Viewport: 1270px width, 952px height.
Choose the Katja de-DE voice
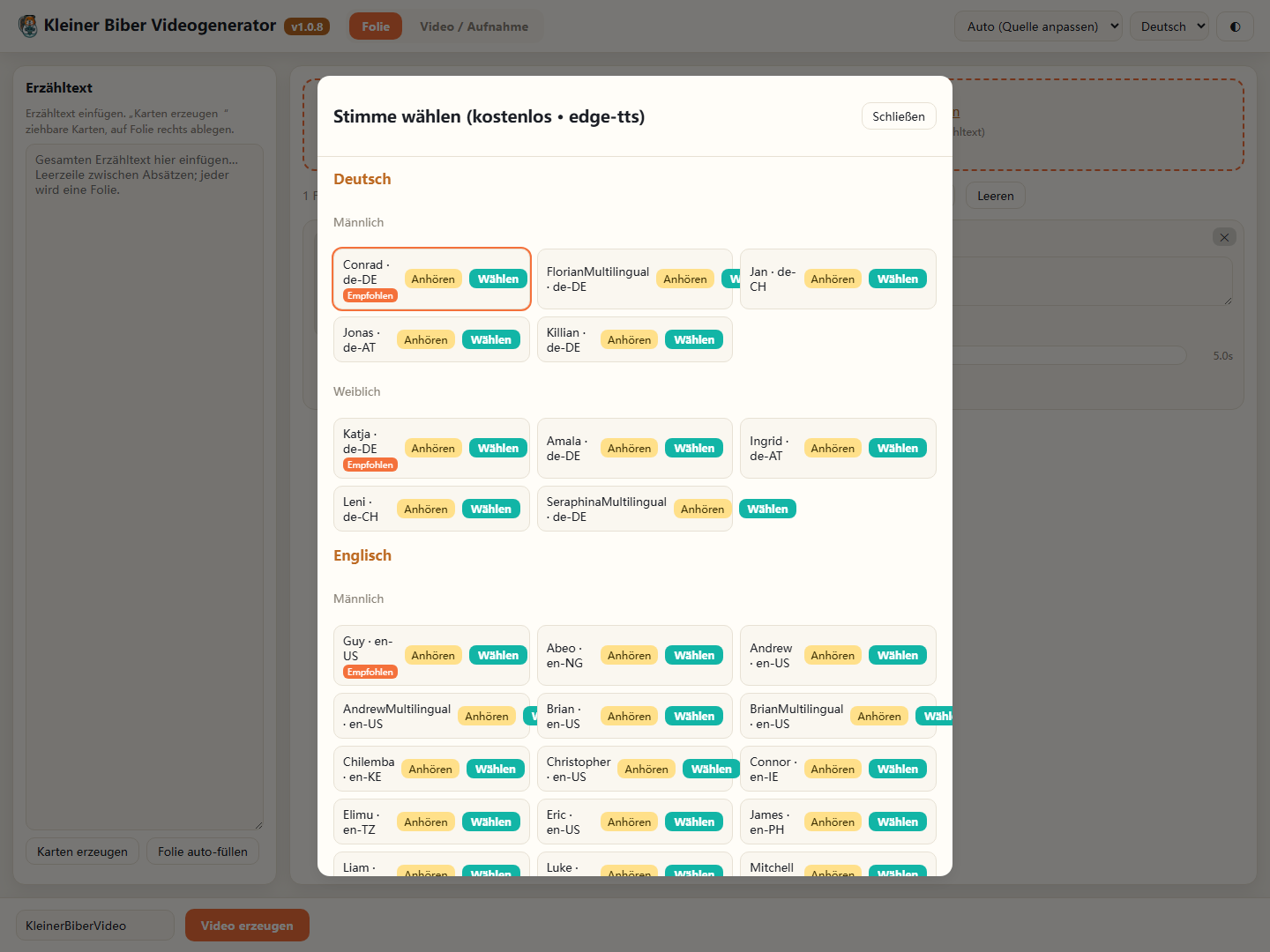coord(498,449)
